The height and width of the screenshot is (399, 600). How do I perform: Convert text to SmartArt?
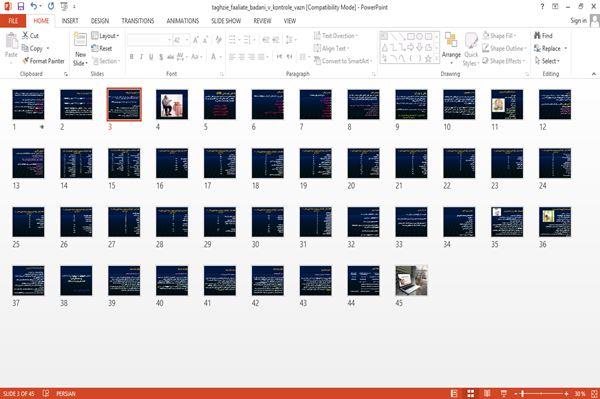pos(343,61)
